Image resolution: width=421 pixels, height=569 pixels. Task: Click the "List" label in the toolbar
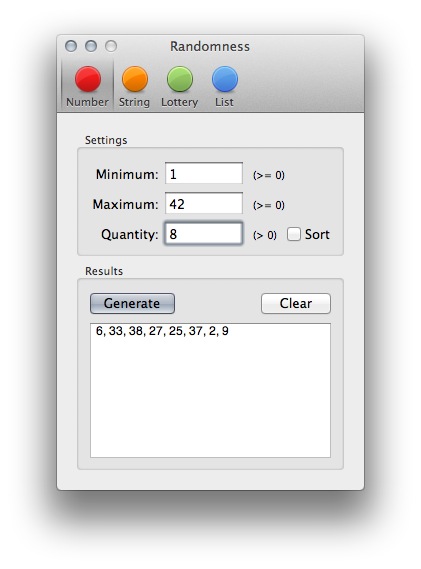tap(224, 102)
